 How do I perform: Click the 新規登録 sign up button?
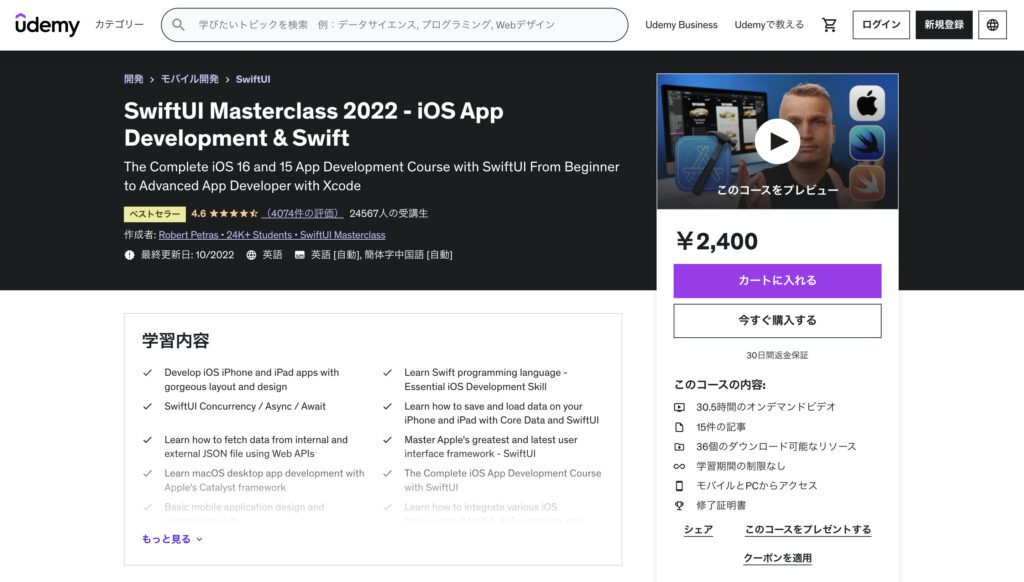[x=944, y=25]
